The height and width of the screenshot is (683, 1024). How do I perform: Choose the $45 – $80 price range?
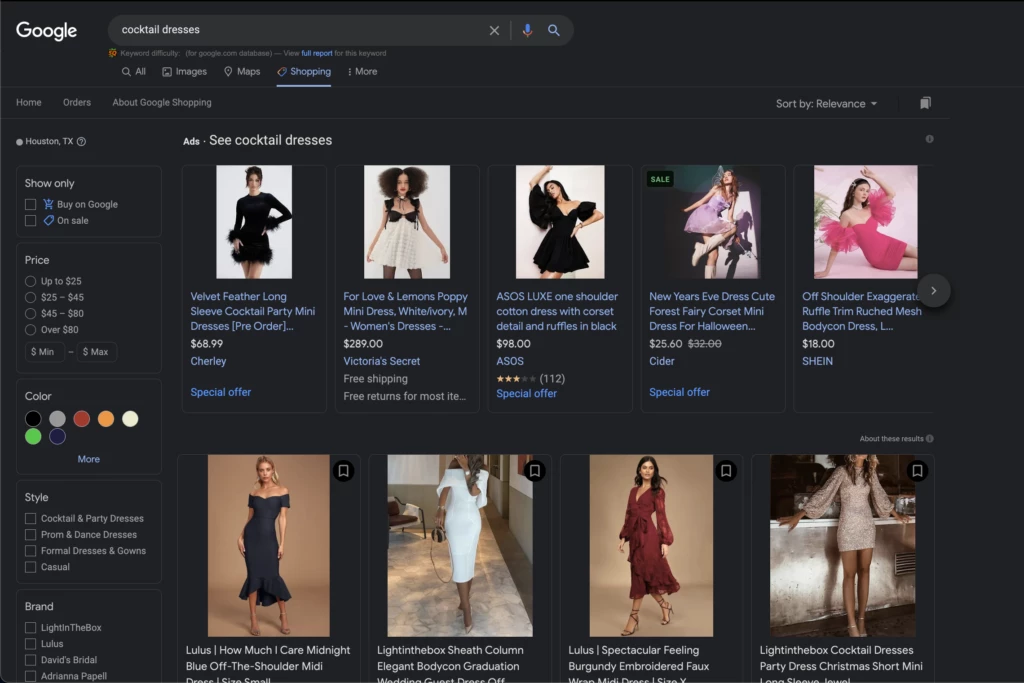click(x=30, y=313)
